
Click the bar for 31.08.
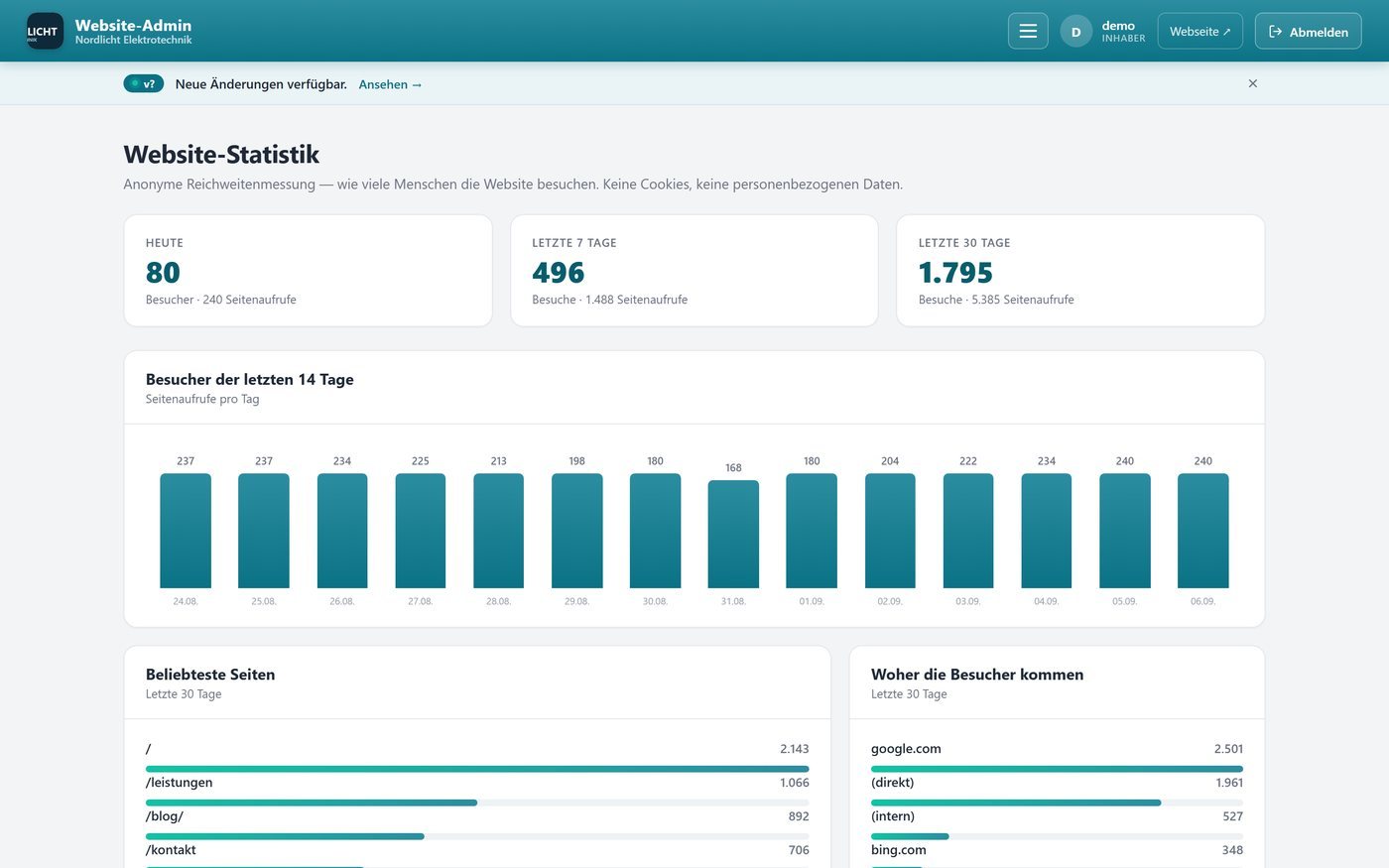[733, 534]
